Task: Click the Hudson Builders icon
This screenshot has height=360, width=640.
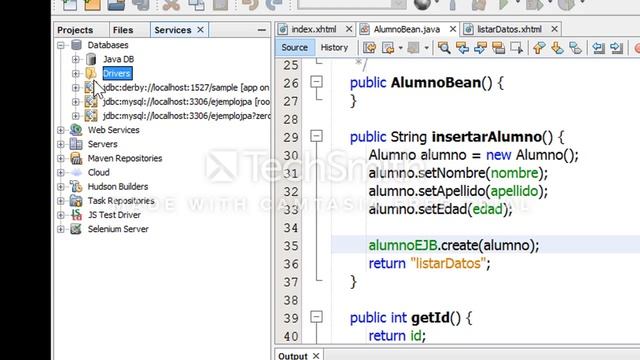Action: 76,187
